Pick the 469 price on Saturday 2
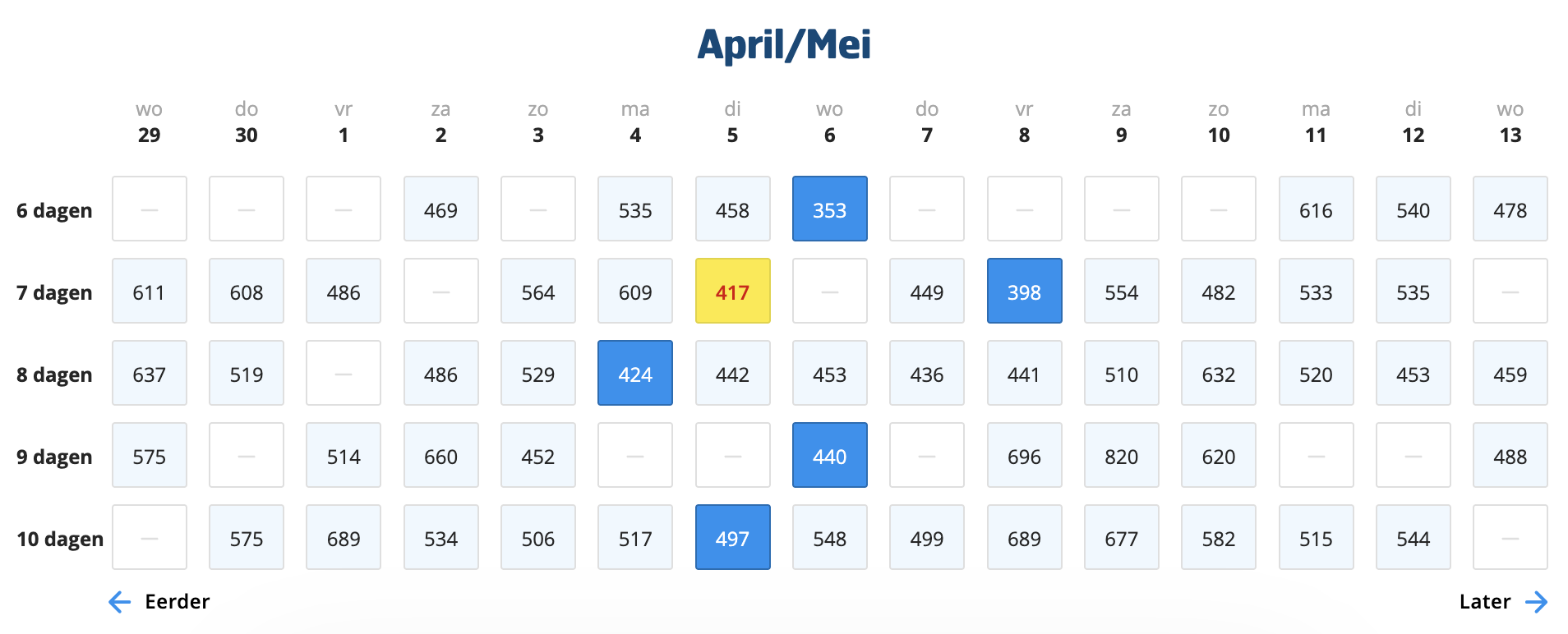Screen dimensions: 1568x634 pos(441,209)
